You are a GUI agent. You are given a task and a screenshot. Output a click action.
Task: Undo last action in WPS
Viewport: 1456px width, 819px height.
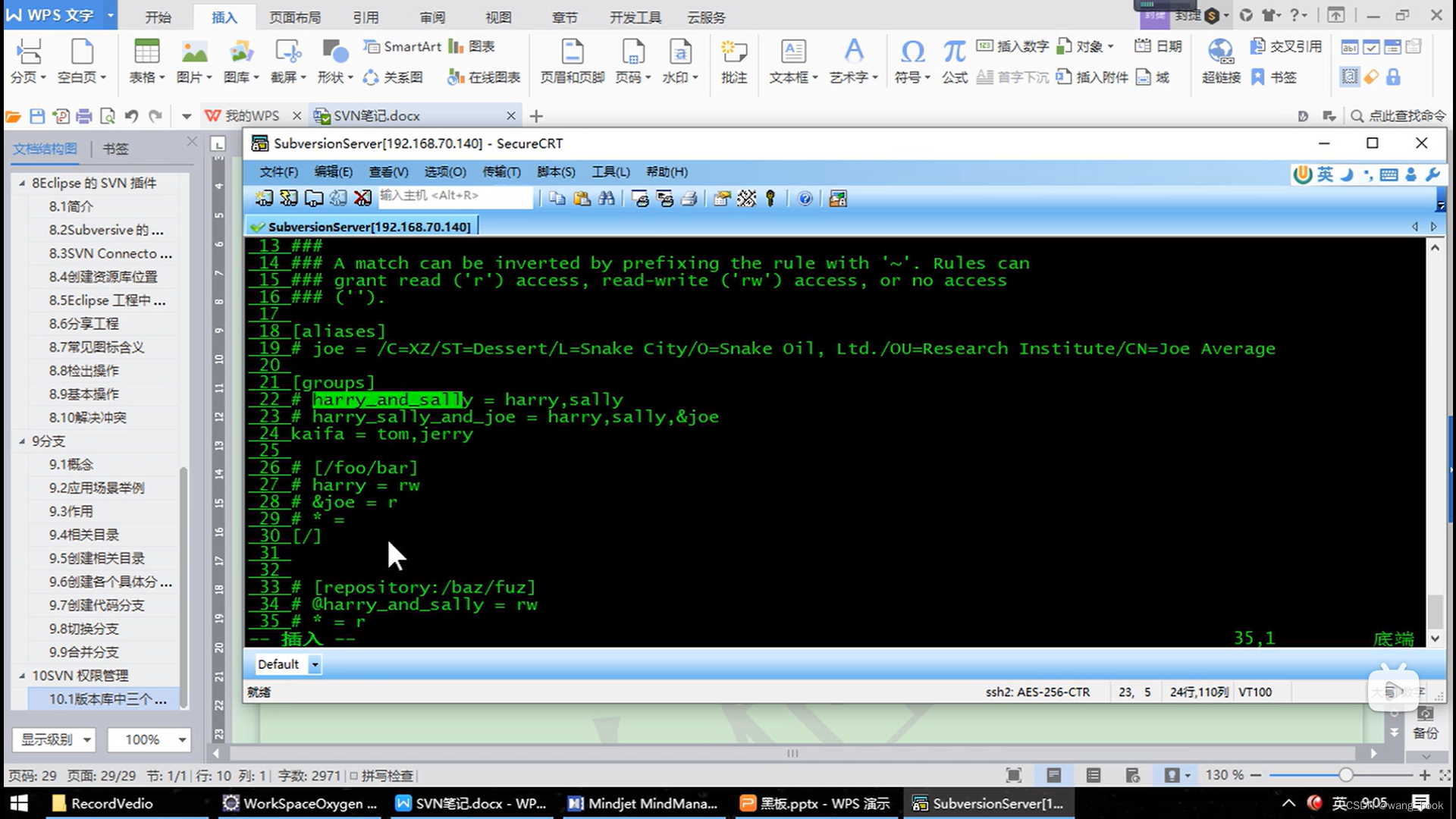(x=131, y=116)
